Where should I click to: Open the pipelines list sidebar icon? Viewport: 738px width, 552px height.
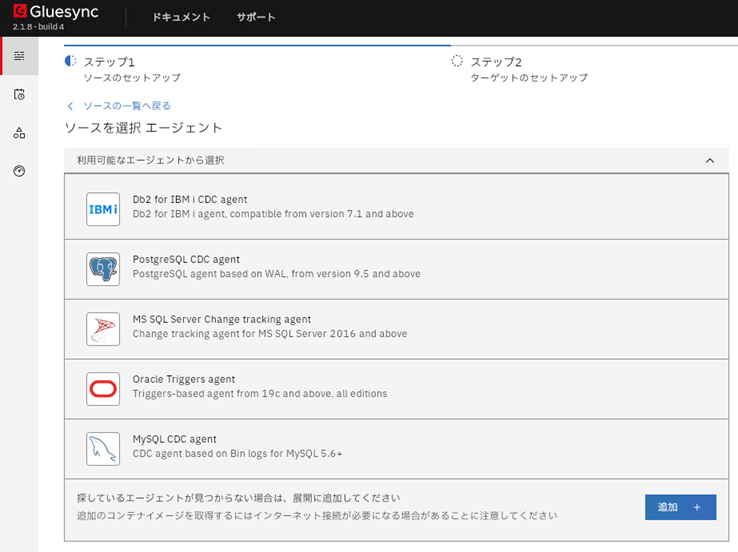pyautogui.click(x=19, y=56)
